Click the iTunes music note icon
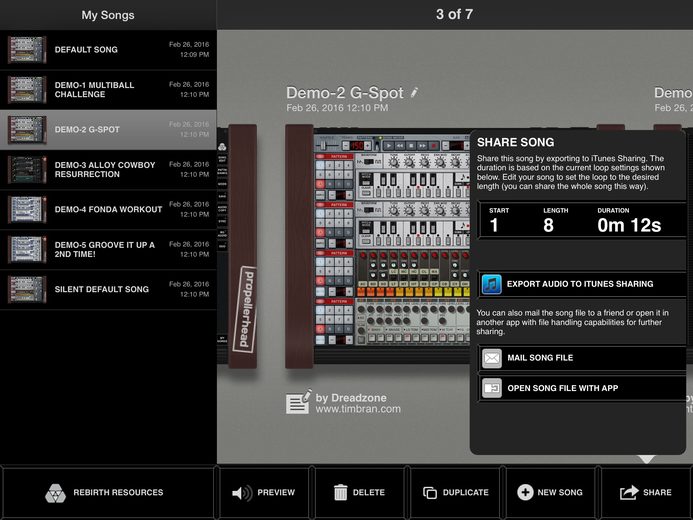693x520 pixels. 491,284
